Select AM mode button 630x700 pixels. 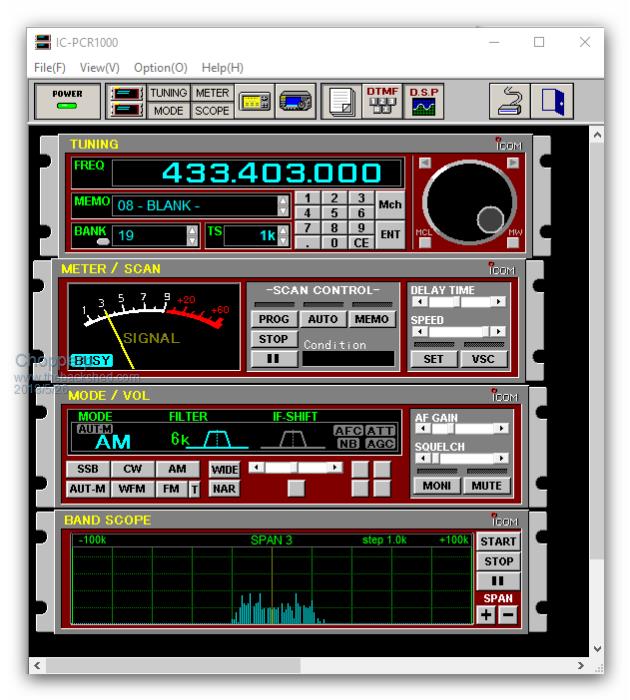[177, 469]
